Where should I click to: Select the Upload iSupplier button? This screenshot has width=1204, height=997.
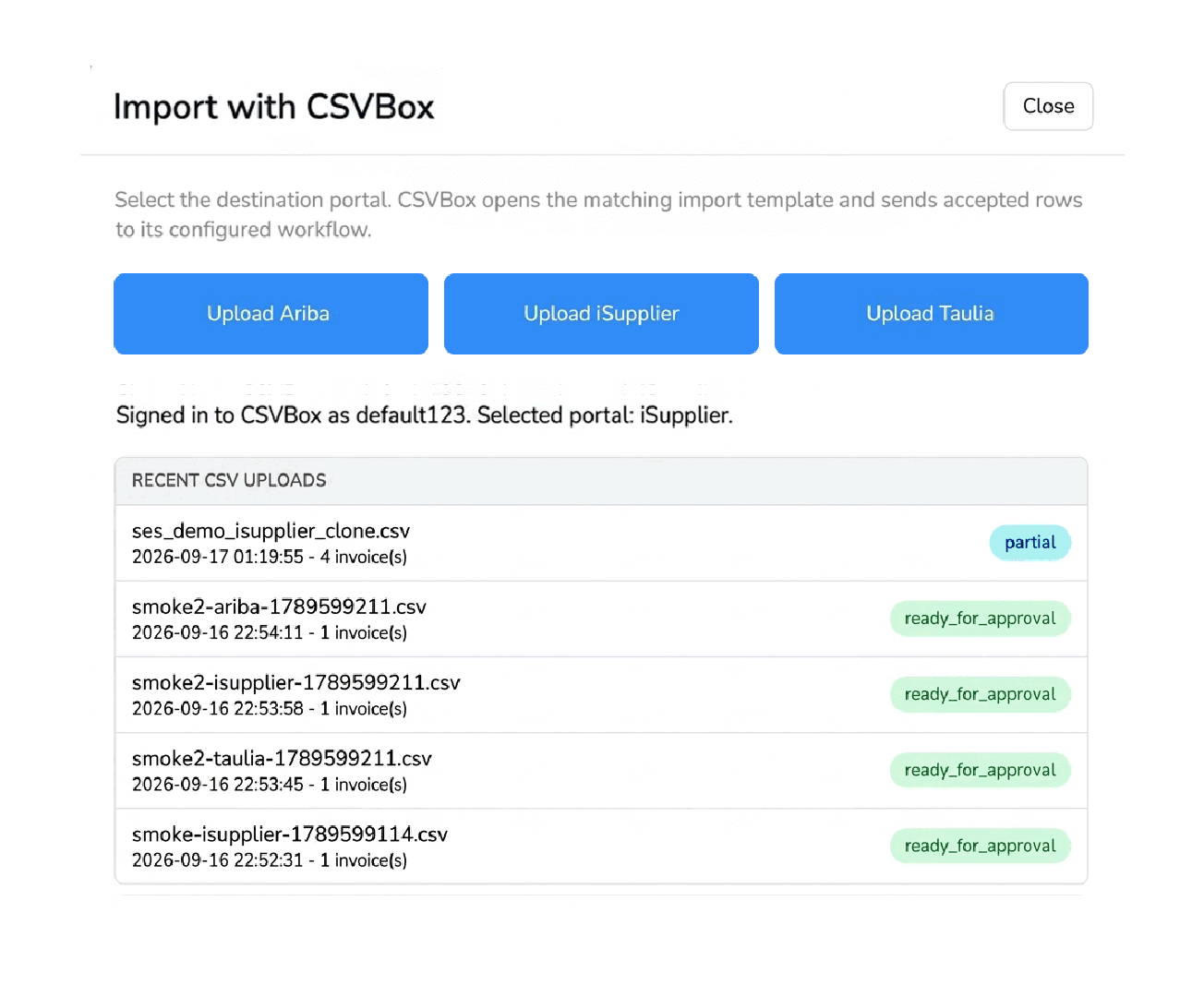pyautogui.click(x=601, y=314)
